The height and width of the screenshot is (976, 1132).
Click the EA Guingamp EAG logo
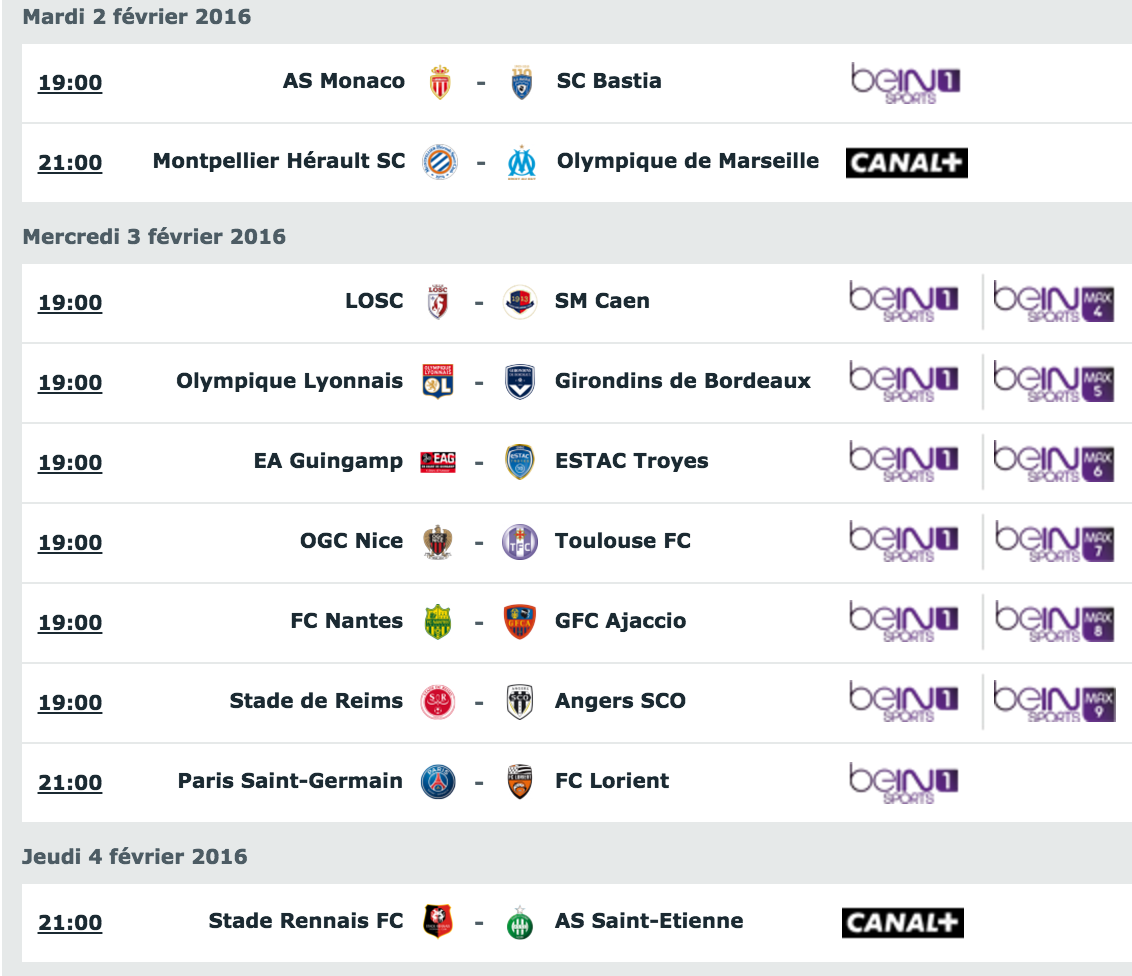click(438, 461)
